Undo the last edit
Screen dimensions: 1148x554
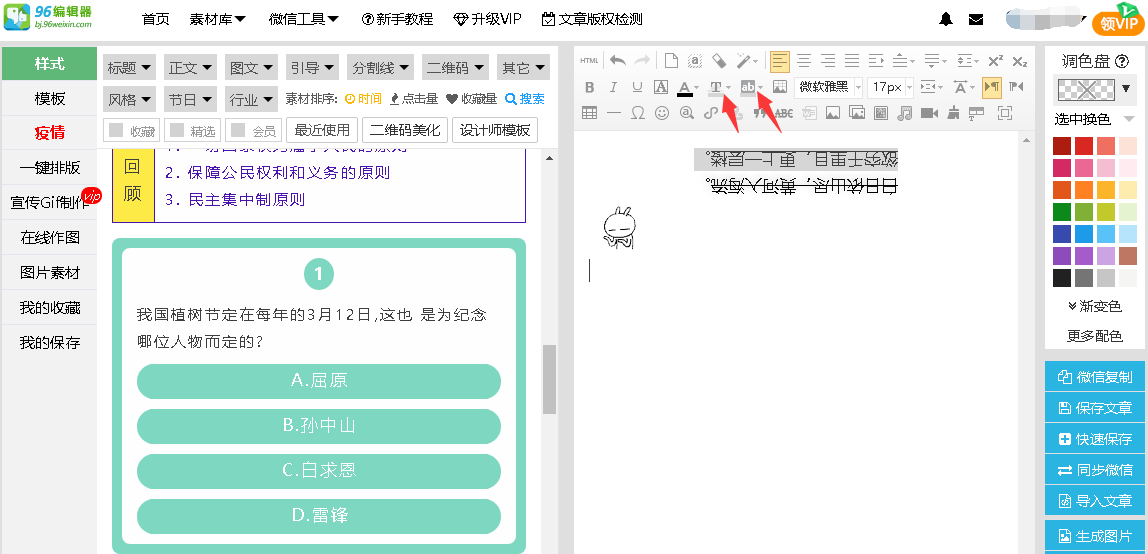click(617, 61)
